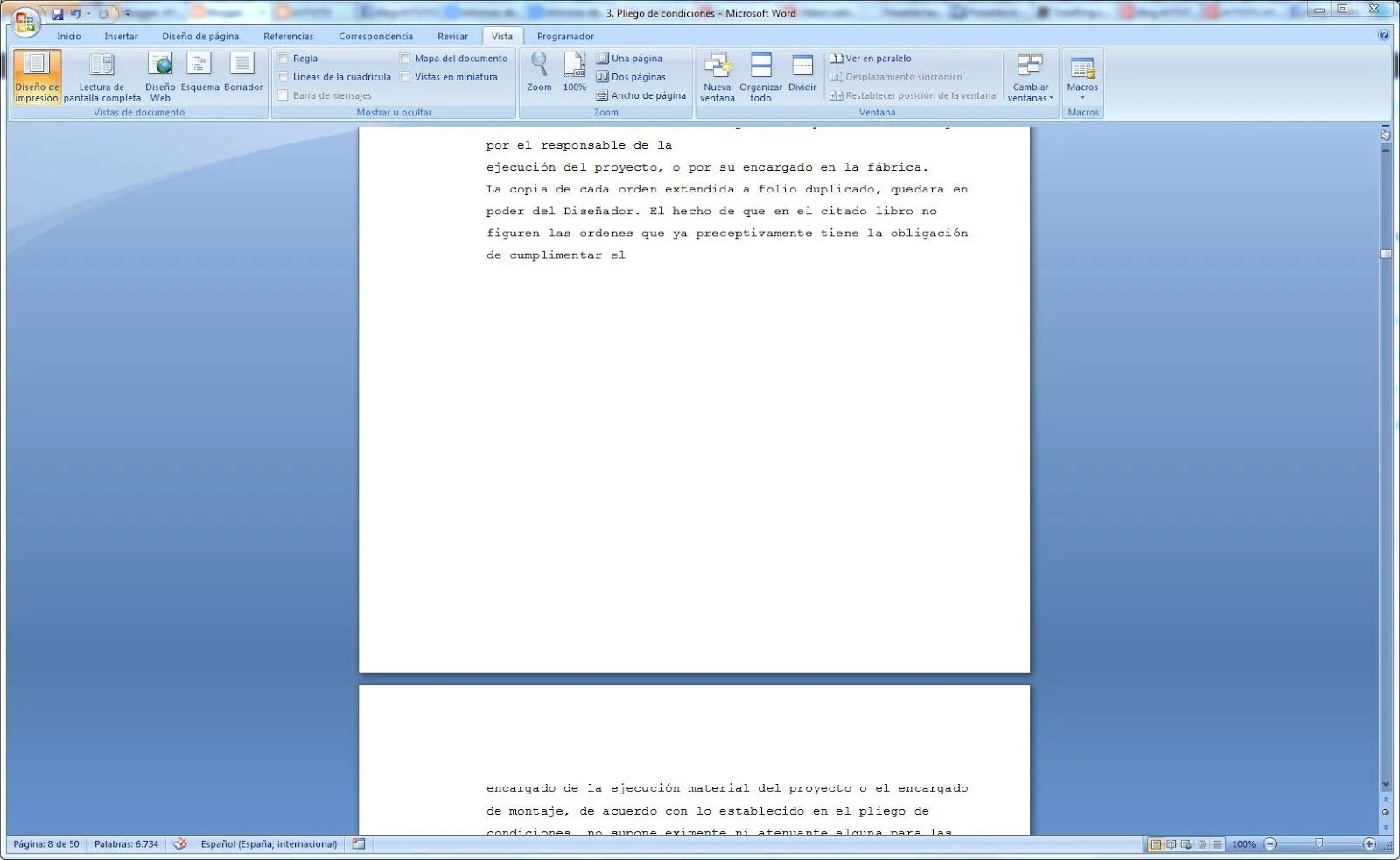1400x860 pixels.
Task: Click the scrollbar down arrow
Action: [1385, 785]
